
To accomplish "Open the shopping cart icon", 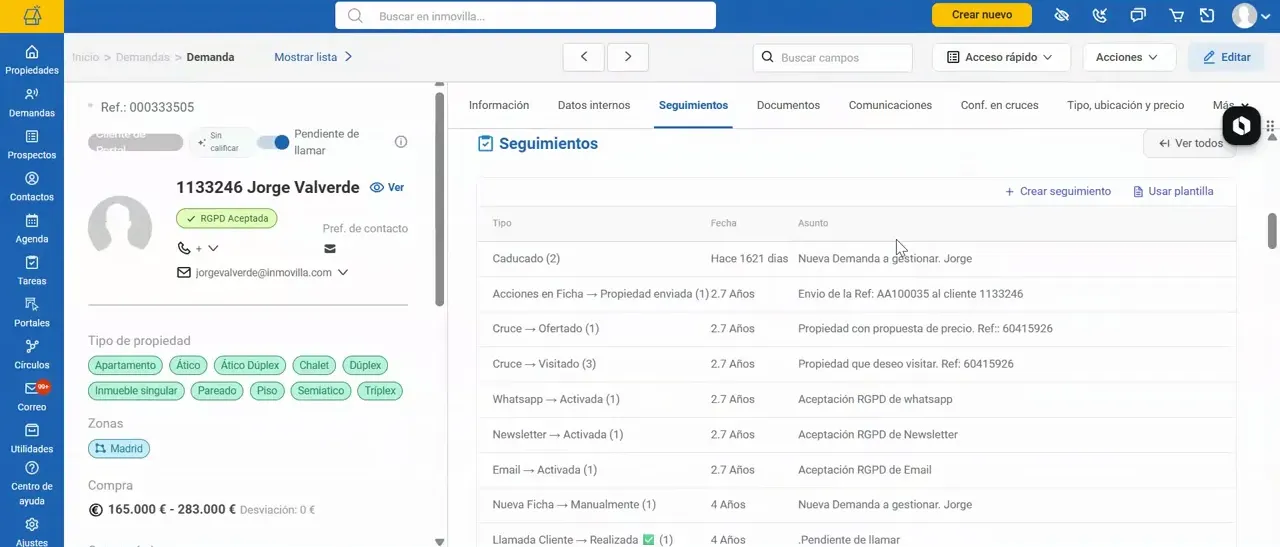I will [1176, 15].
